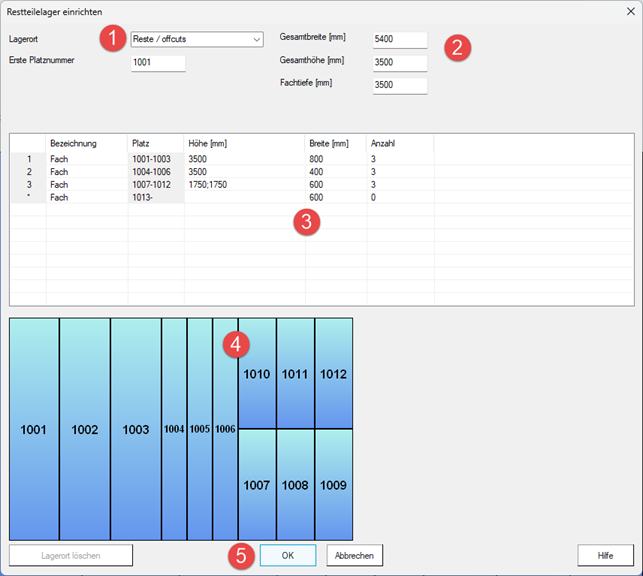Viewport: 643px width, 576px height.
Task: Click the Gesamtbreite input field
Action: (x=400, y=40)
